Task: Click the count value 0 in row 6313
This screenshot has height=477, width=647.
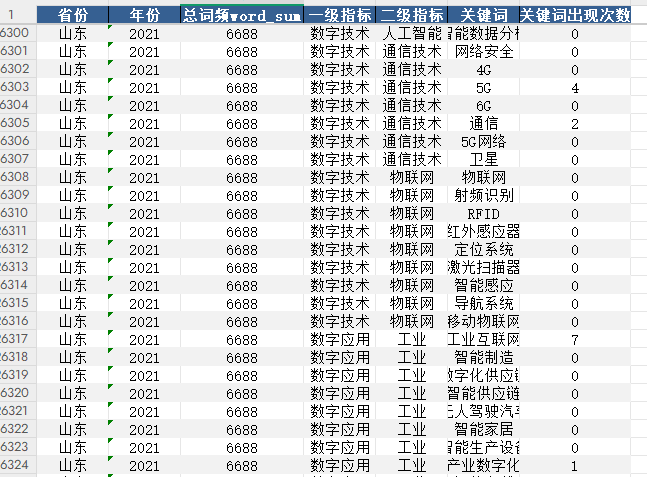Action: (575, 267)
